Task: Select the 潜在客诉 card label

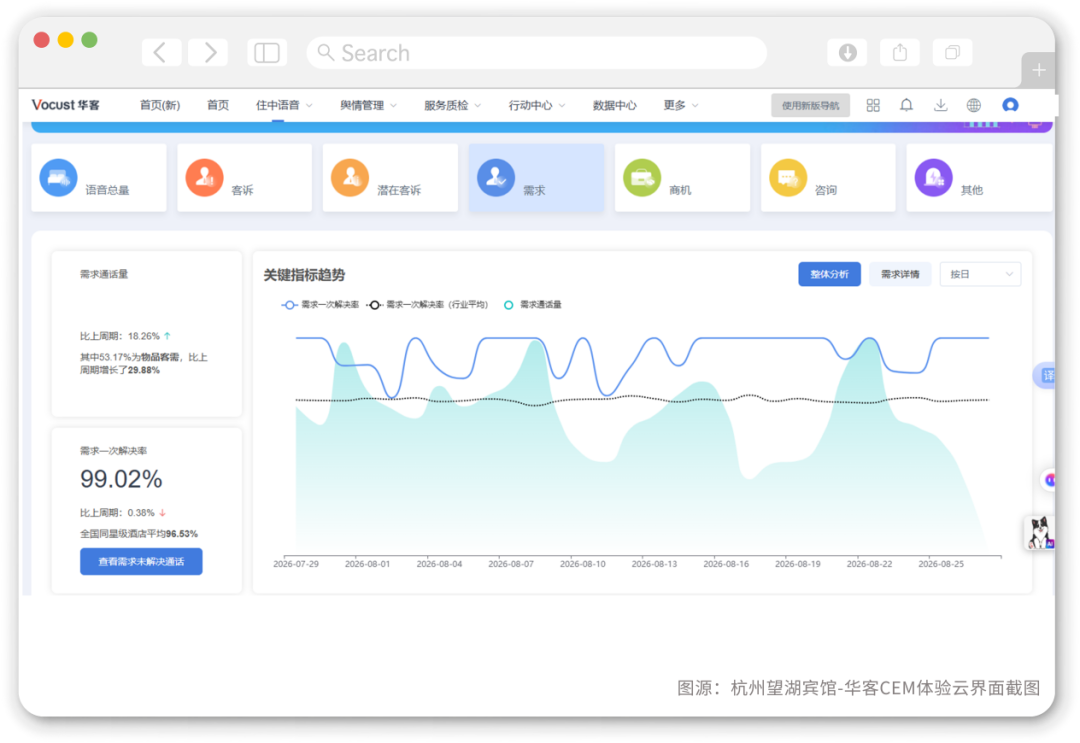Action: point(399,190)
